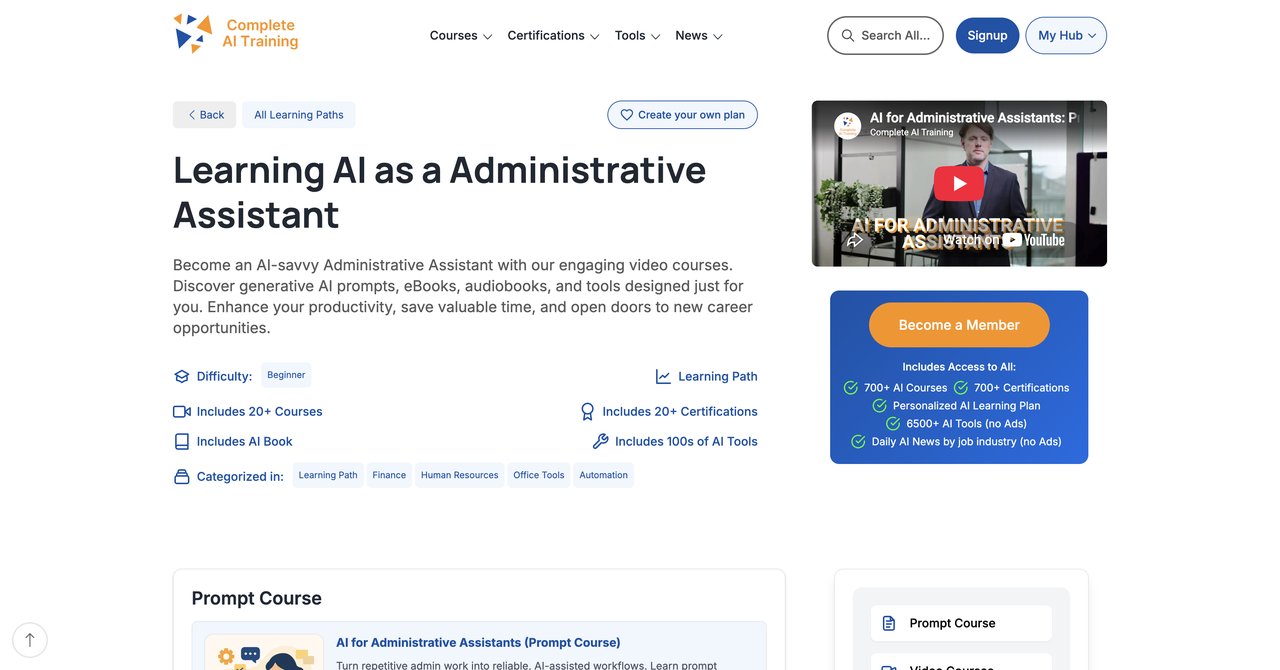Play the YouTube video
The width and height of the screenshot is (1280, 670).
pos(959,183)
